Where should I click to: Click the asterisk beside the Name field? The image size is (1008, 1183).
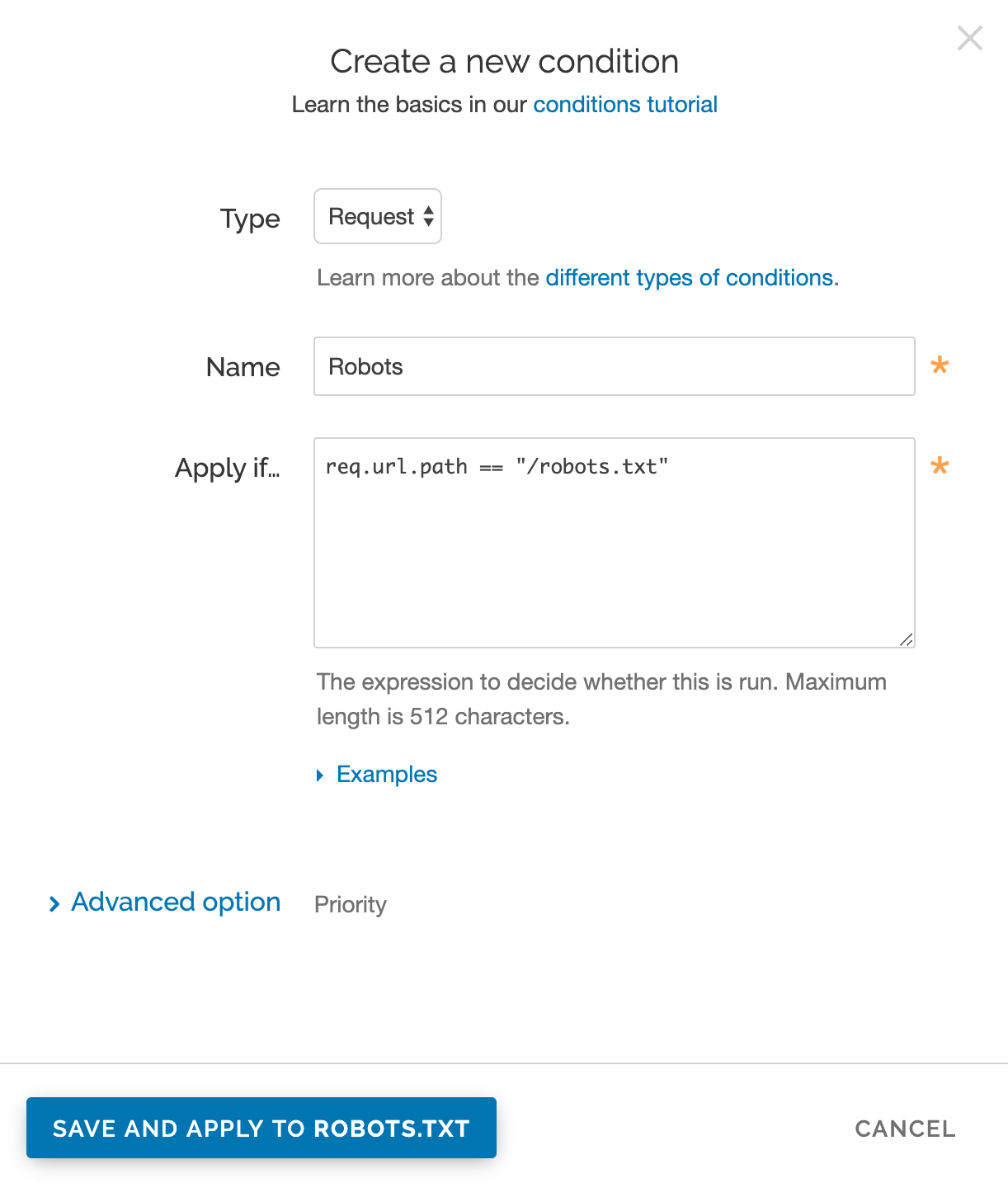coord(940,364)
